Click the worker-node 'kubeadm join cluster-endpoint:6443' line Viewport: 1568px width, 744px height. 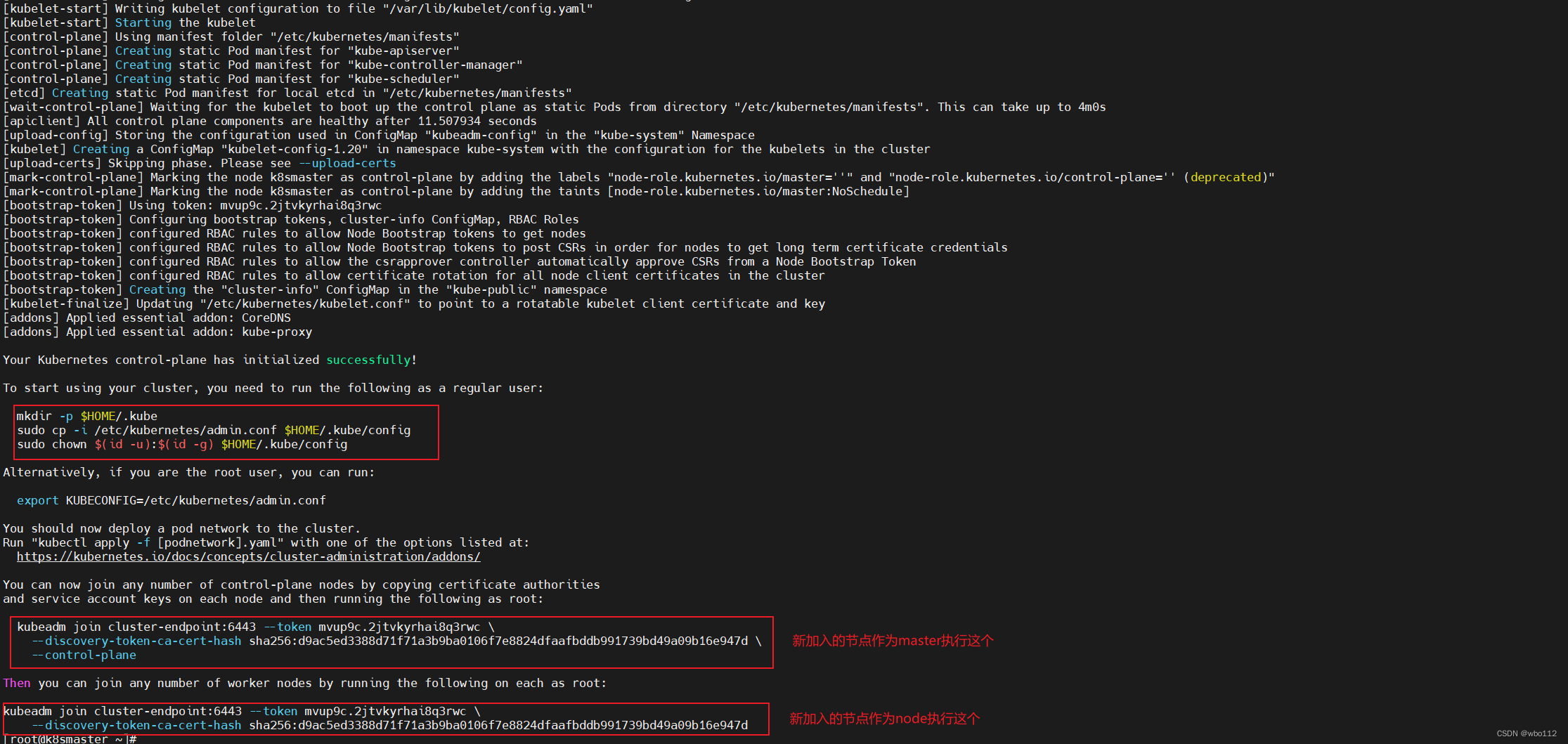(242, 711)
